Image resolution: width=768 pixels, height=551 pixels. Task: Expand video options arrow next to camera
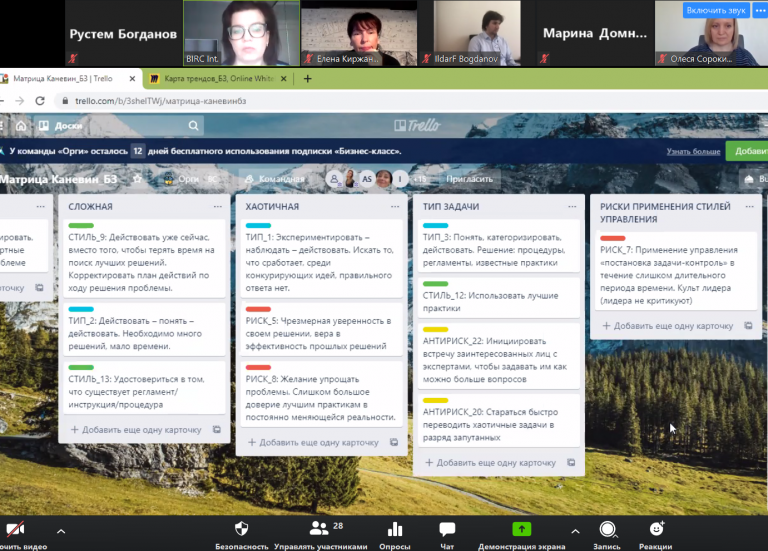(61, 531)
